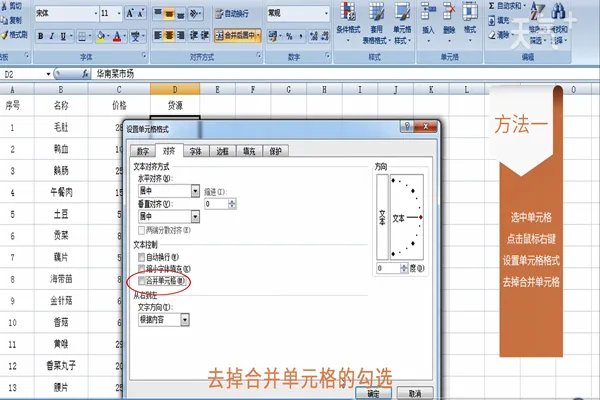This screenshot has width=600, height=400.
Task: Uncheck Merge cells (合并单元格) checkbox
Action: [x=141, y=281]
